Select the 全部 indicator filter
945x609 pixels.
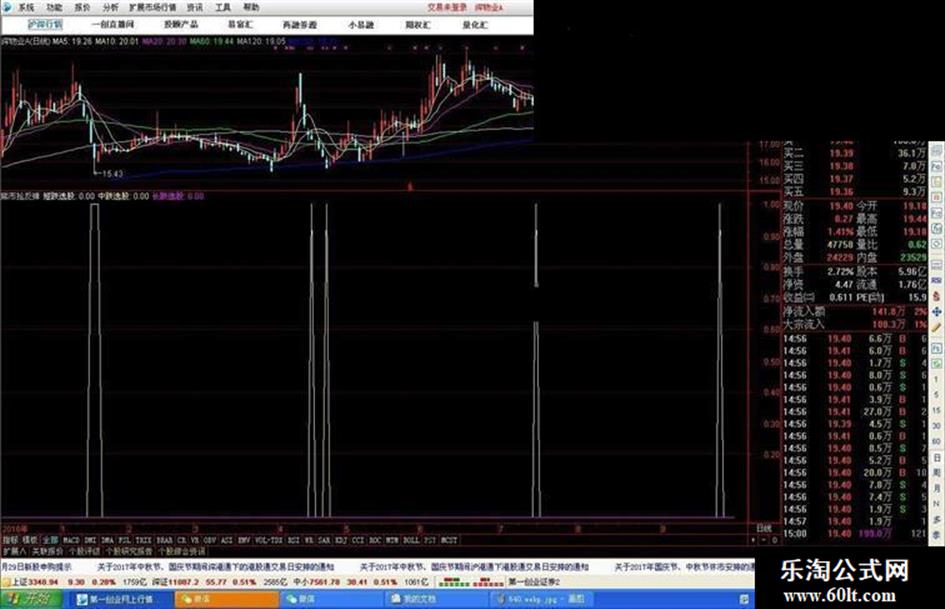(50, 540)
